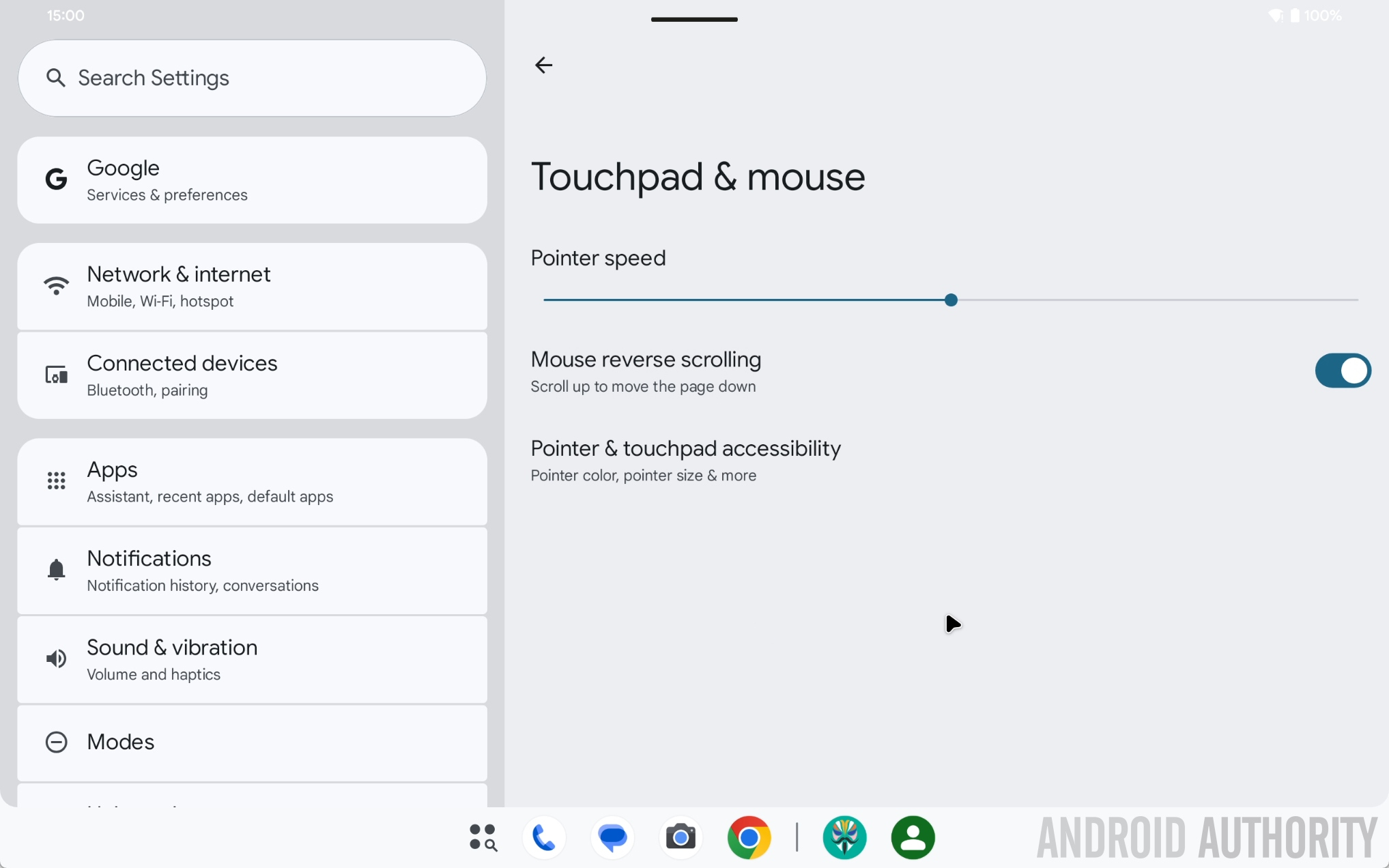Tap the top window drag handle

[694, 19]
